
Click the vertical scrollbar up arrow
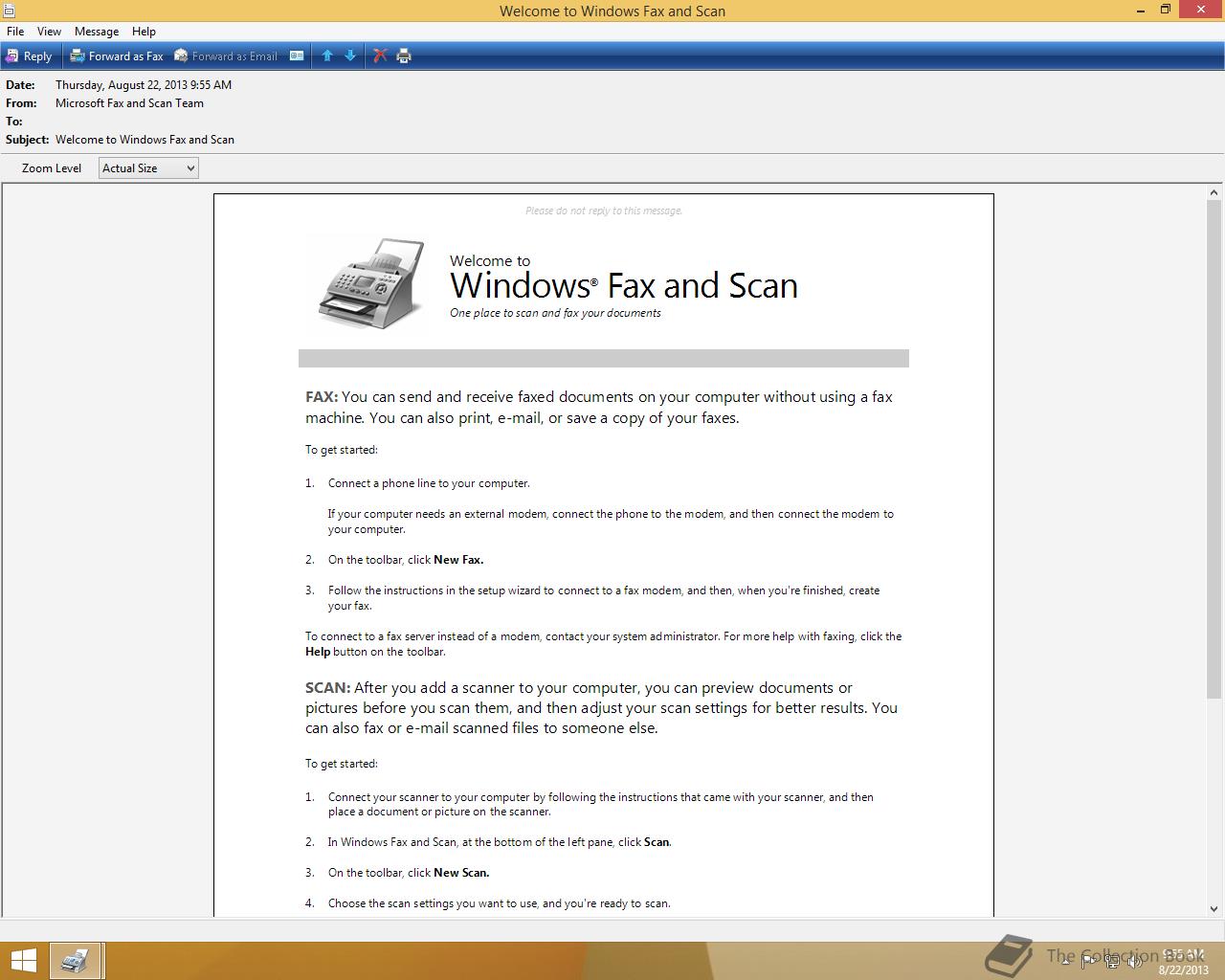[1214, 192]
